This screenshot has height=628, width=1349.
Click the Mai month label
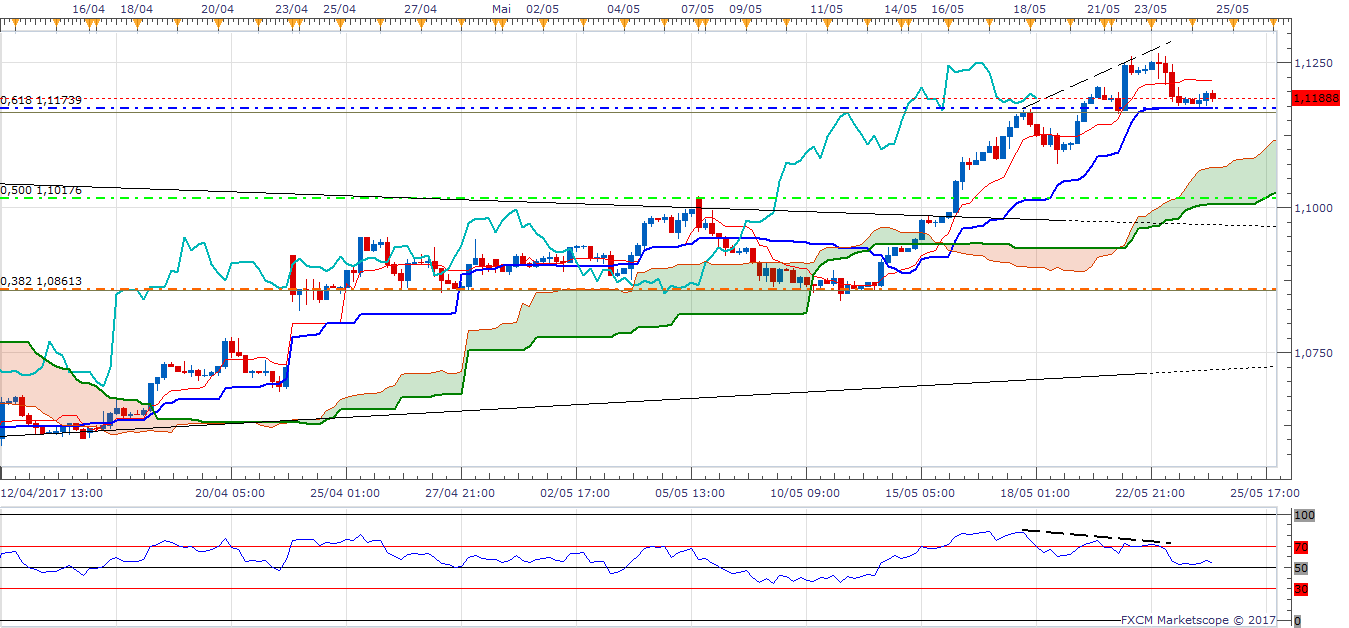[501, 8]
